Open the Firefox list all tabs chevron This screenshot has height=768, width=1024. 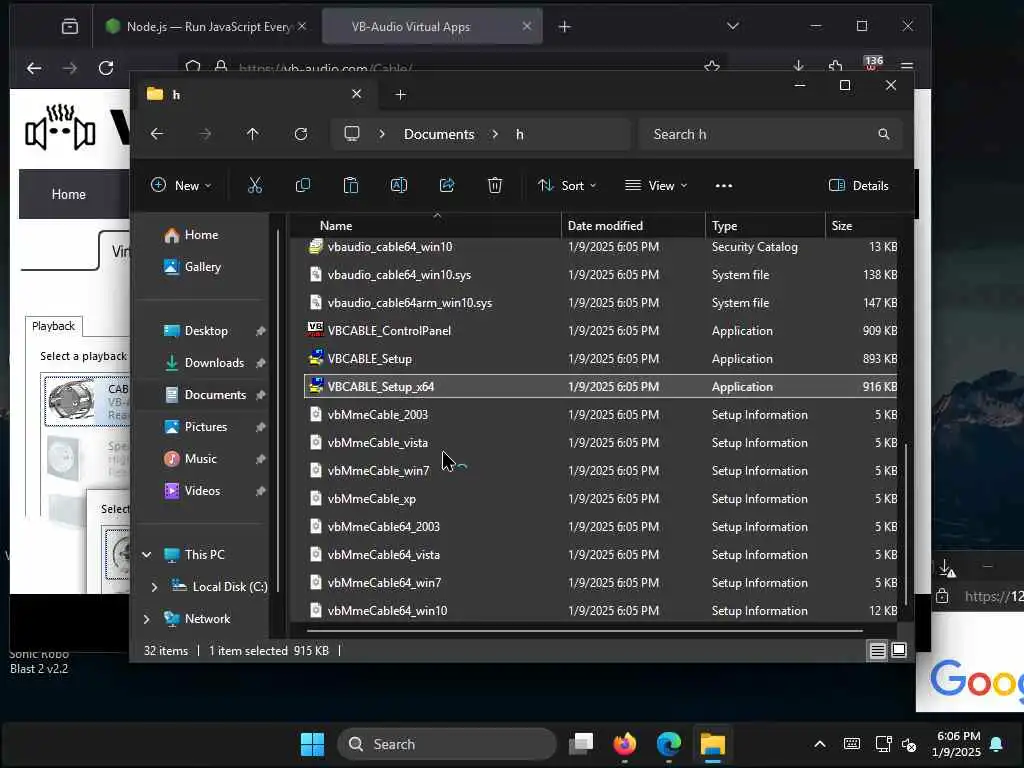click(x=733, y=26)
